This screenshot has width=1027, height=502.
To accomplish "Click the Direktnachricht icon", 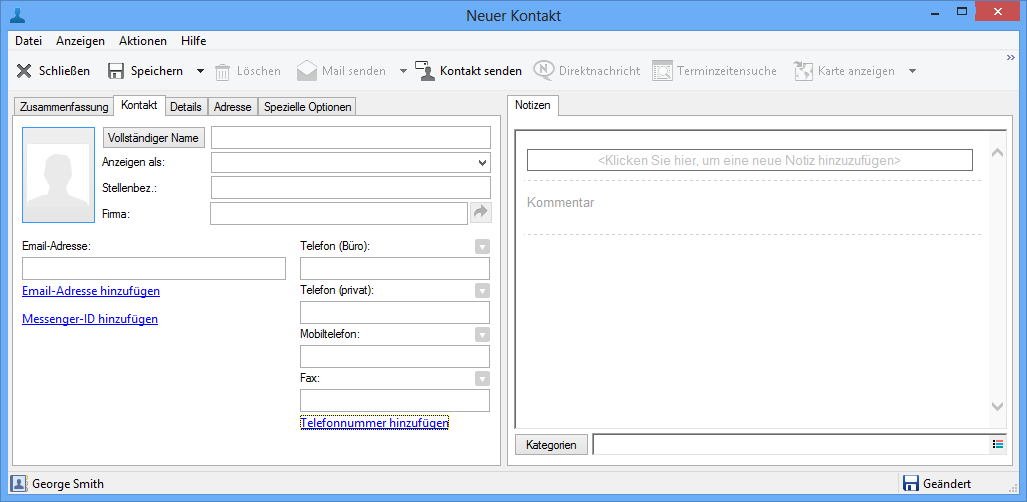I will tap(544, 71).
